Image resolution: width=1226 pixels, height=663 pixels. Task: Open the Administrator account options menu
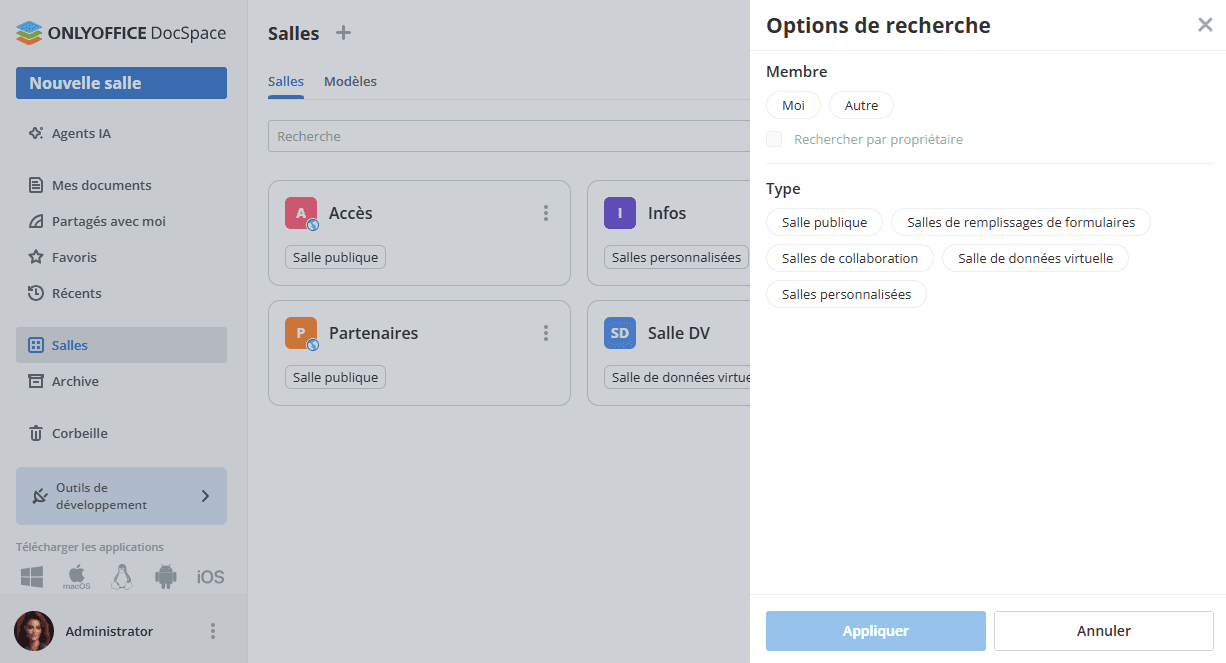click(x=212, y=631)
